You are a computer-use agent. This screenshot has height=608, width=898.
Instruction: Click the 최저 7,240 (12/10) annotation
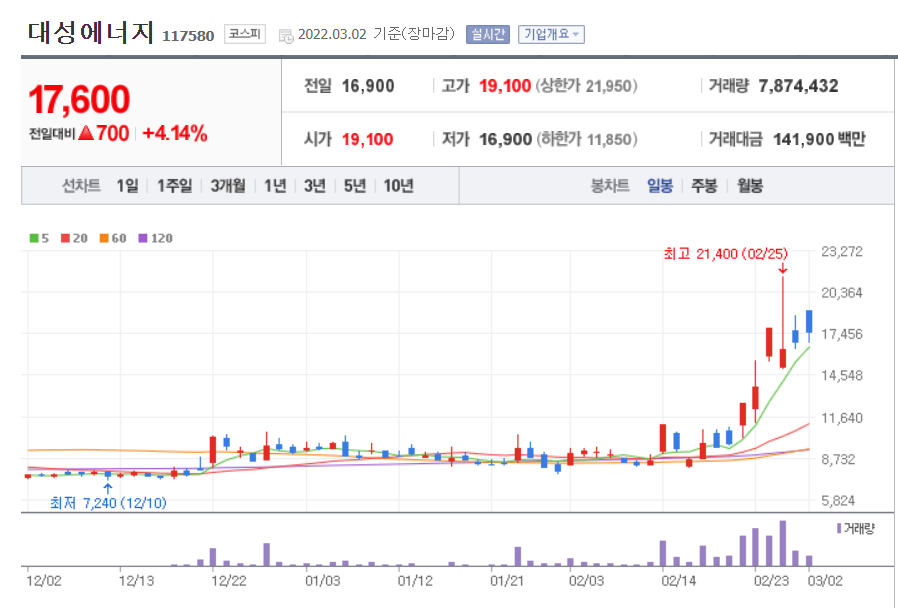pos(108,503)
